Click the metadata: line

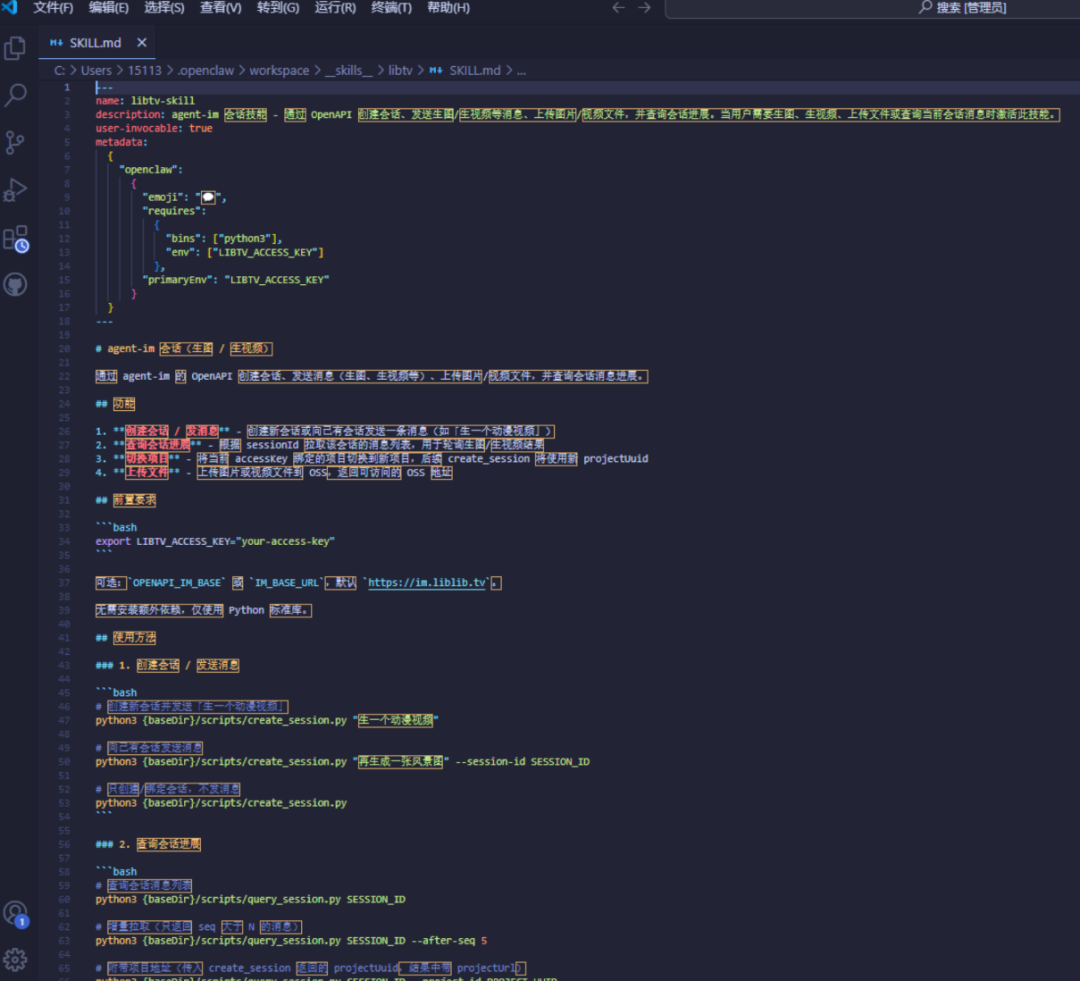coord(121,142)
